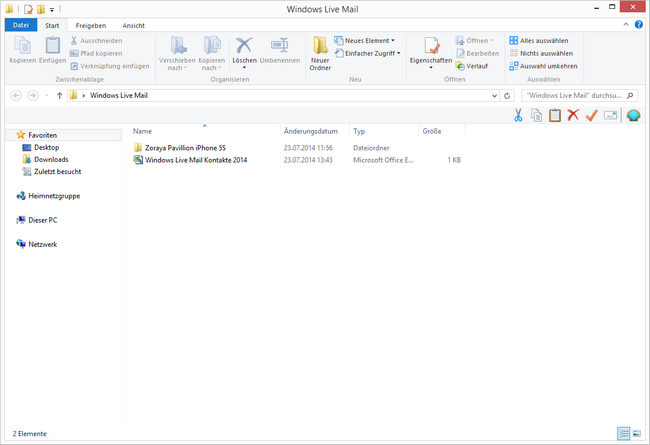The width and height of the screenshot is (650, 445).
Task: Switch to the Ansicht ribbon tab
Action: click(x=133, y=25)
